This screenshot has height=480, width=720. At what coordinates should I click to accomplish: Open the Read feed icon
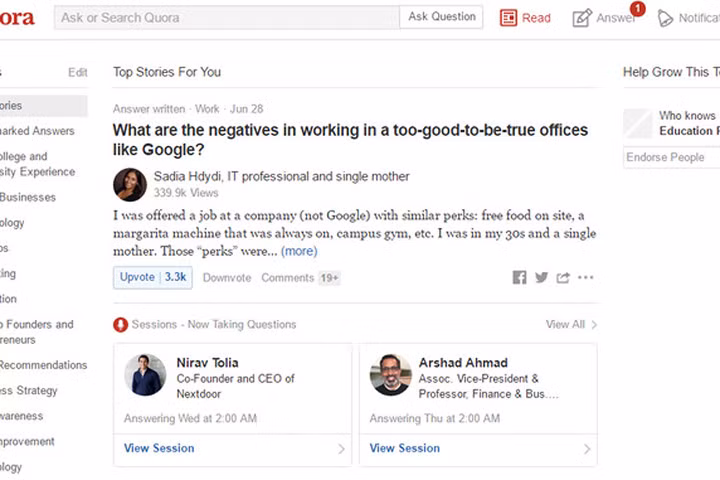(508, 18)
